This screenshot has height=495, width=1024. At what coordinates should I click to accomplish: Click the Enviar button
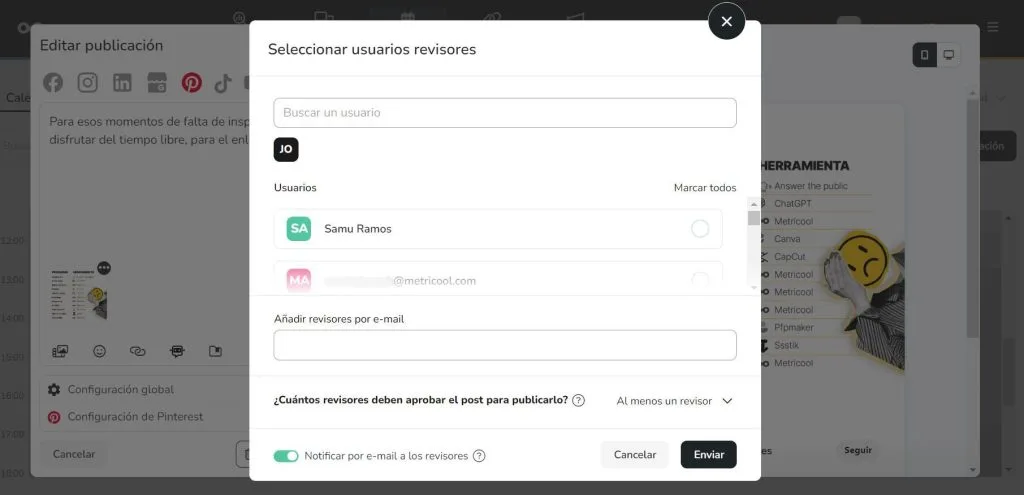[709, 455]
